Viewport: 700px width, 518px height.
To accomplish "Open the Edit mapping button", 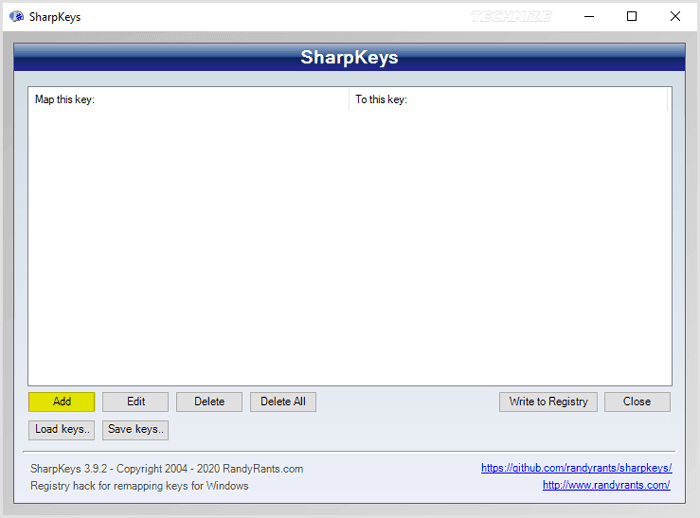I will (135, 401).
